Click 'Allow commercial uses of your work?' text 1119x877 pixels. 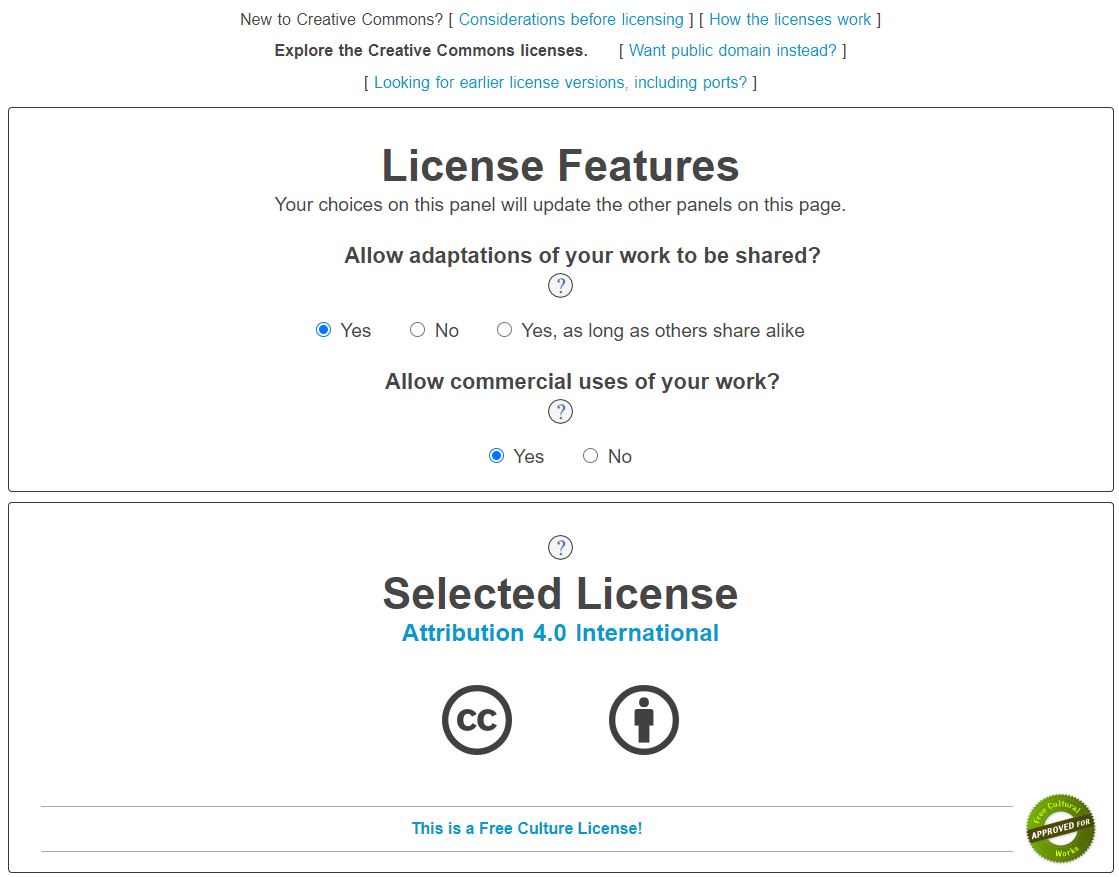582,381
